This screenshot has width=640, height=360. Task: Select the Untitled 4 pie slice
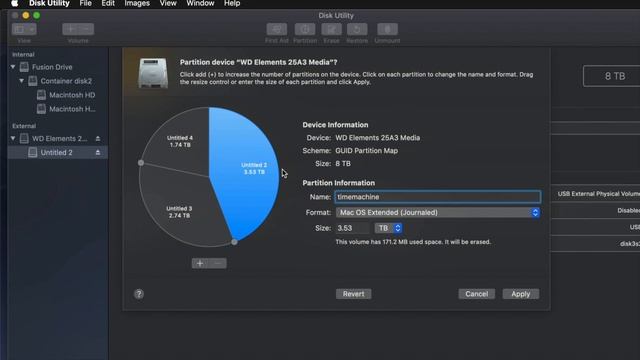[x=180, y=141]
